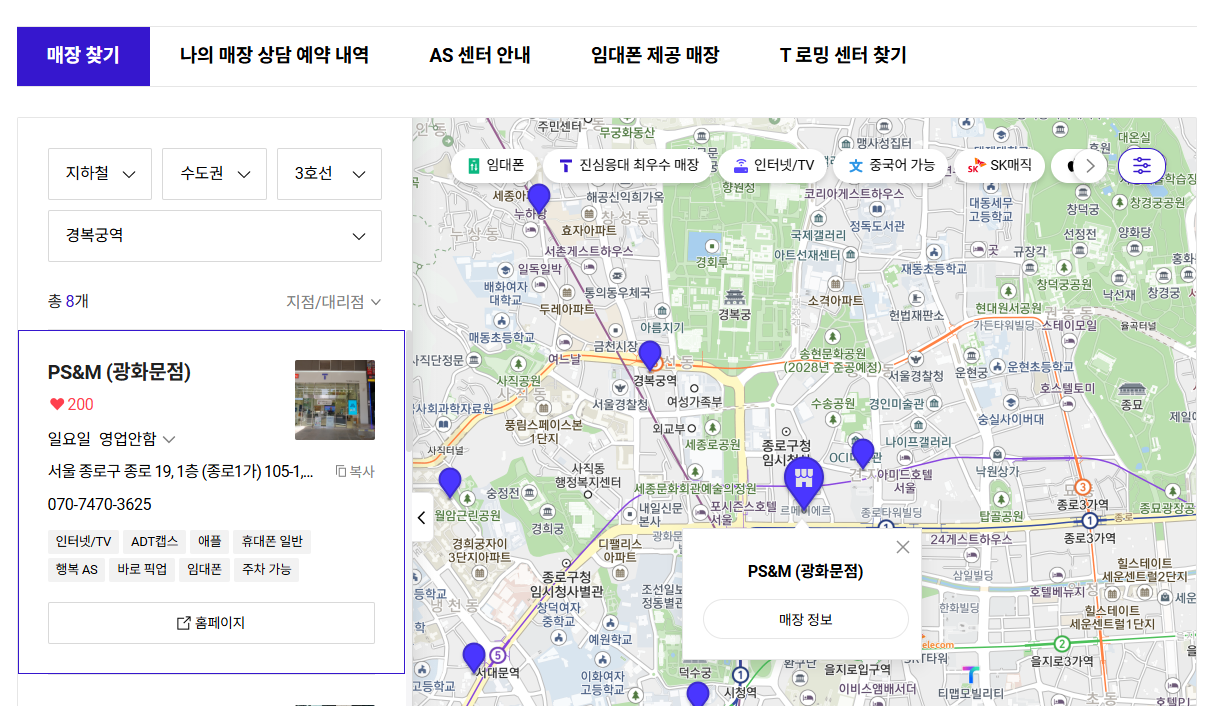Click the 총 8개 result count
Screen dimensions: 1211x706
(68, 301)
